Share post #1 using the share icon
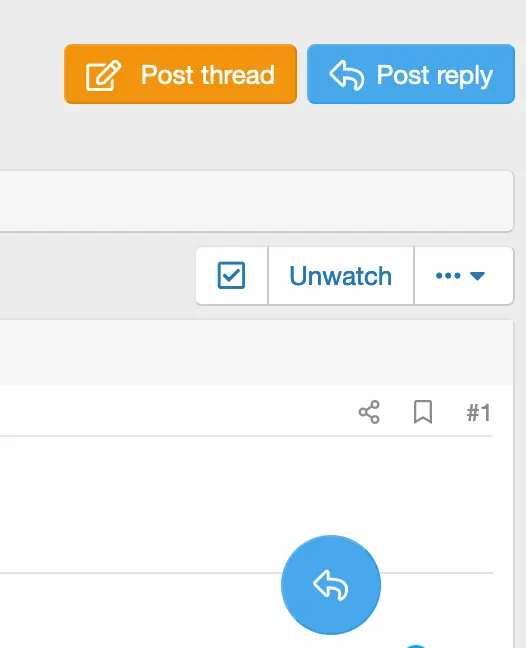The width and height of the screenshot is (526, 648). pos(369,412)
